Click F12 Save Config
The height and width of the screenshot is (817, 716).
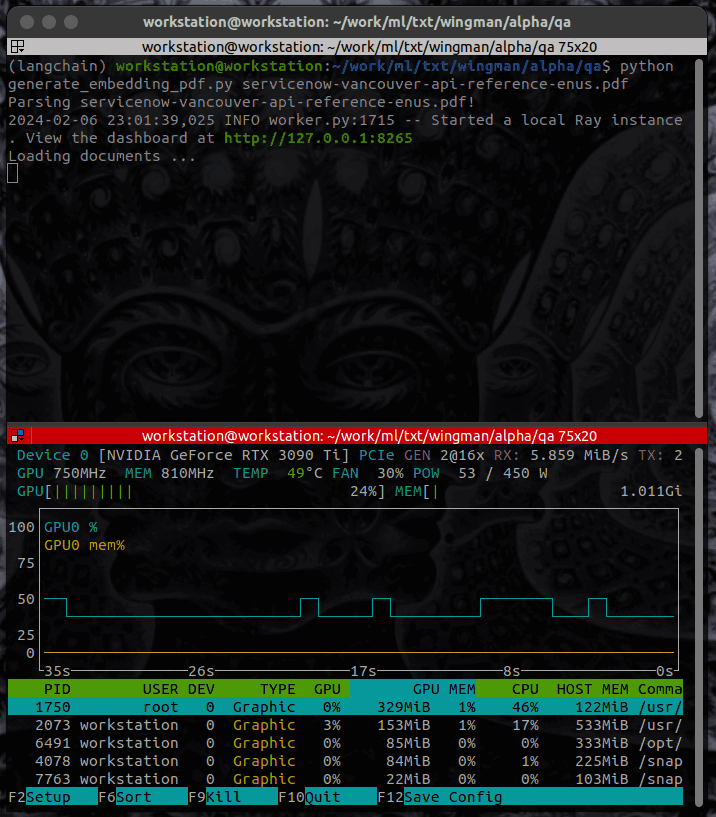click(453, 797)
